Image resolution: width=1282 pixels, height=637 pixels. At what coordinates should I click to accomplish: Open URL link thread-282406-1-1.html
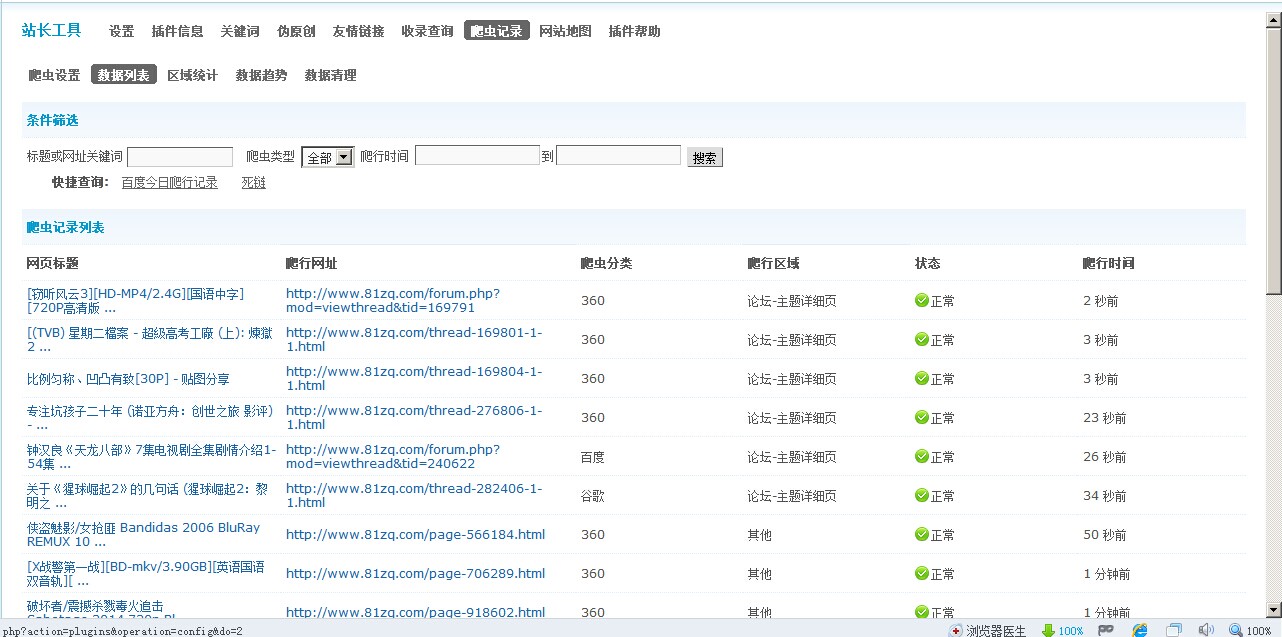pyautogui.click(x=414, y=496)
